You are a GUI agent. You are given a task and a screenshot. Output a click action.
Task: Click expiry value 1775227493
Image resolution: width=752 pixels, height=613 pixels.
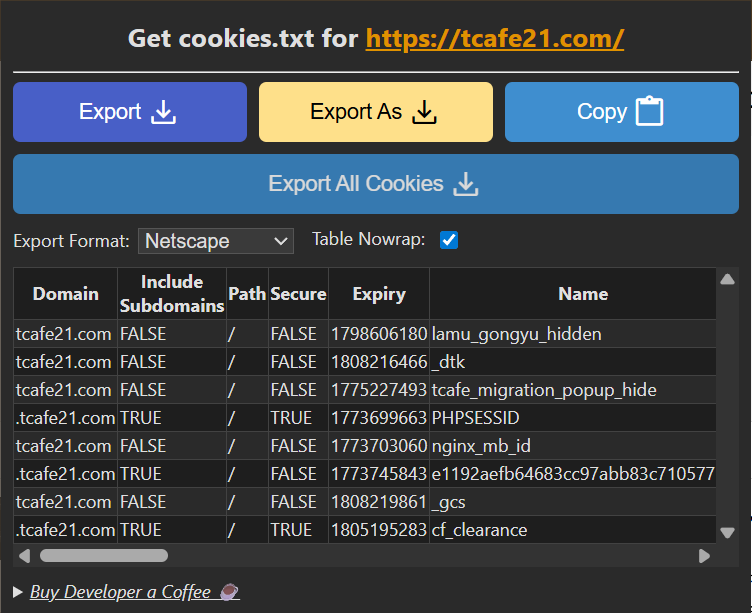(379, 390)
